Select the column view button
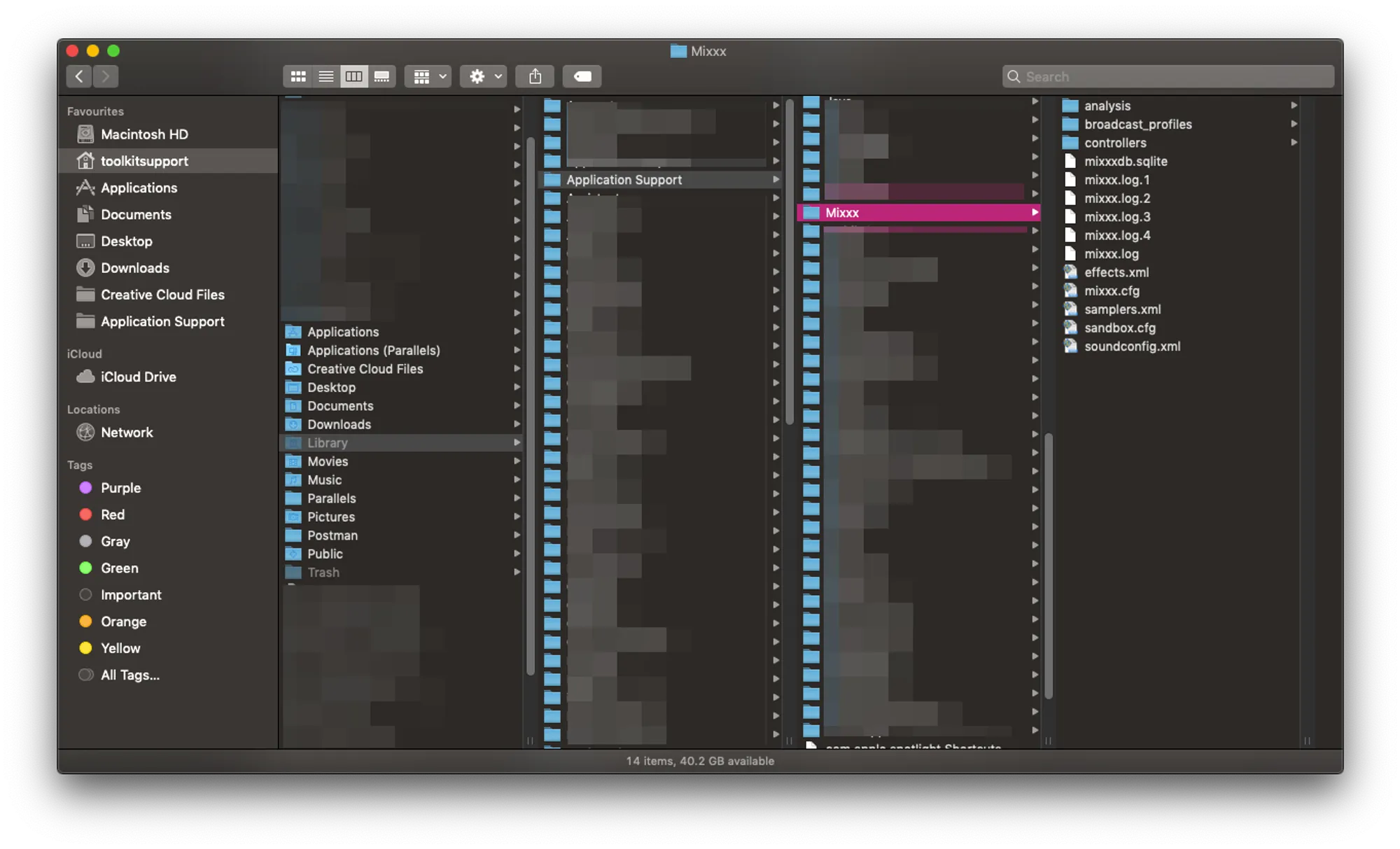Screen dimensions: 1400x849 (353, 76)
